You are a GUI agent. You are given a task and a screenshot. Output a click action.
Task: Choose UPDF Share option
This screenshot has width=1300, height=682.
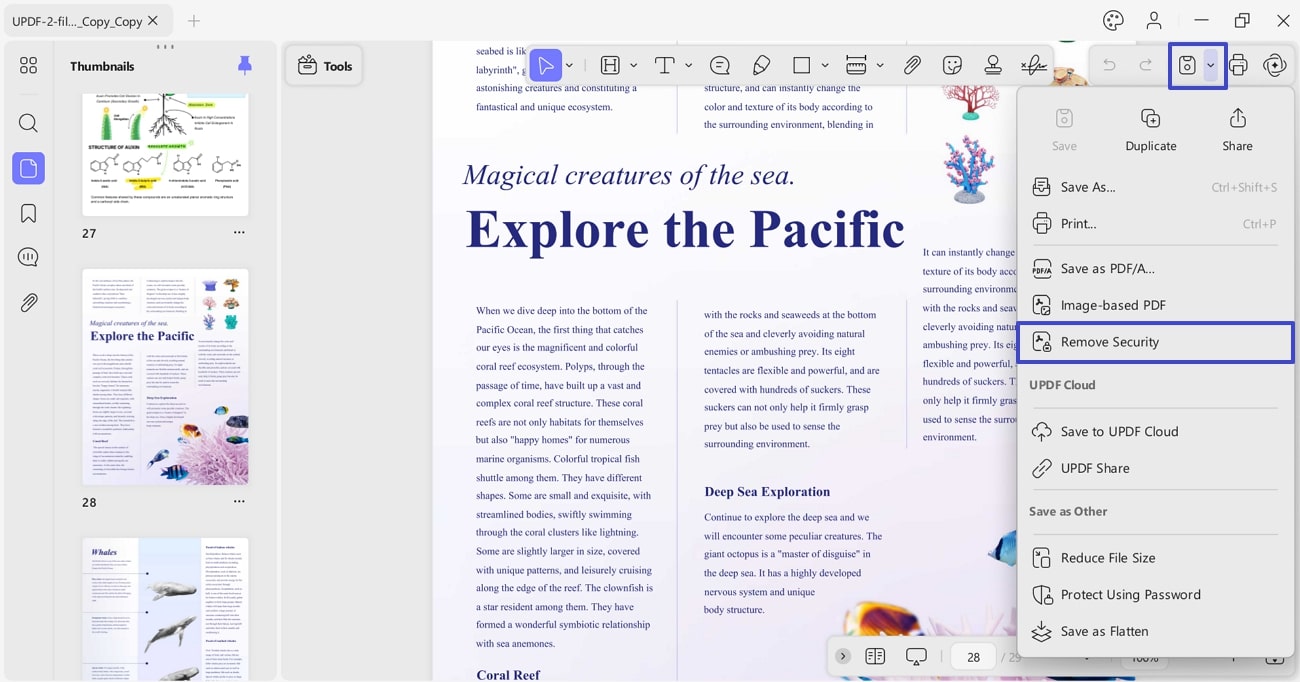coord(1155,468)
